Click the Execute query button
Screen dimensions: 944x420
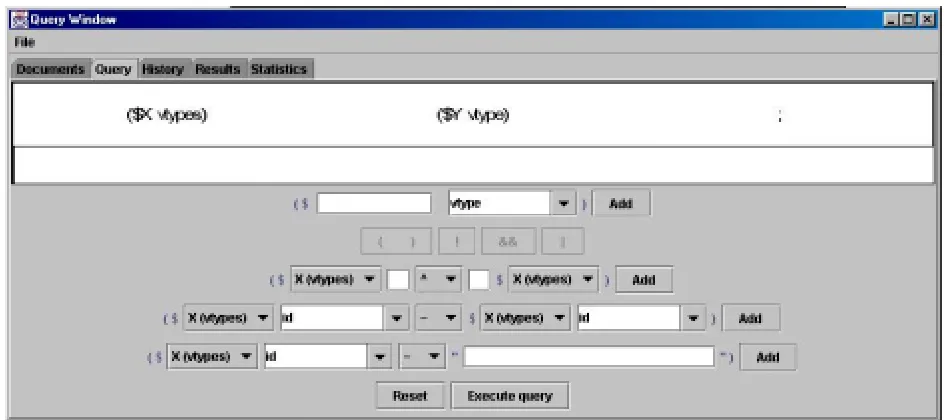[509, 395]
